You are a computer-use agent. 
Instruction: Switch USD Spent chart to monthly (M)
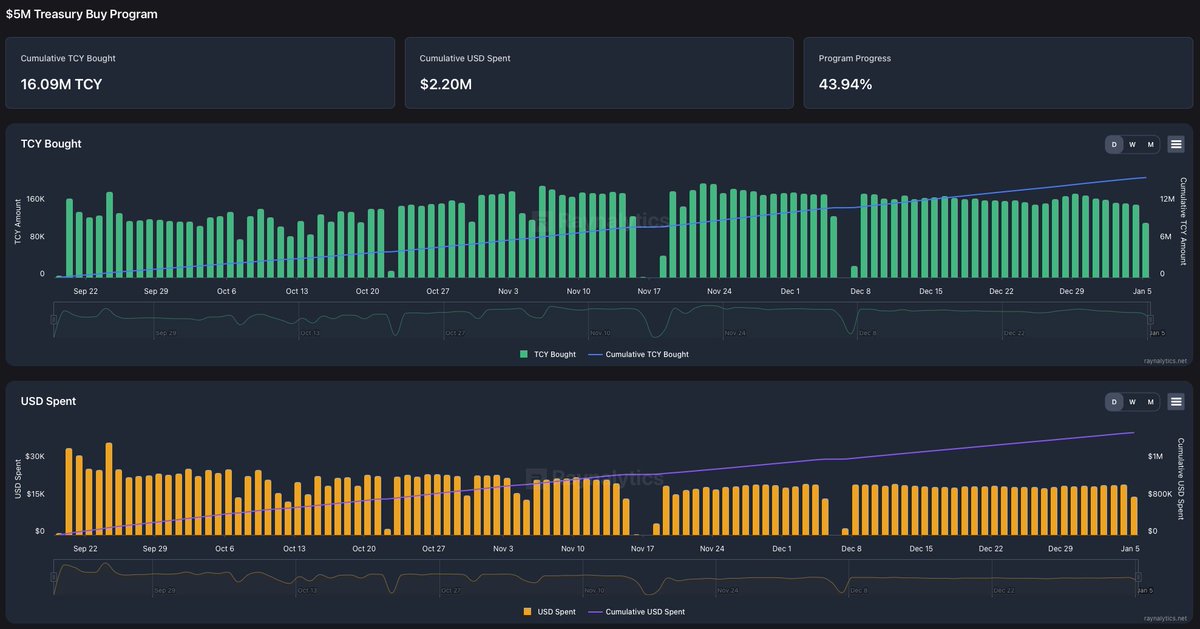1150,402
